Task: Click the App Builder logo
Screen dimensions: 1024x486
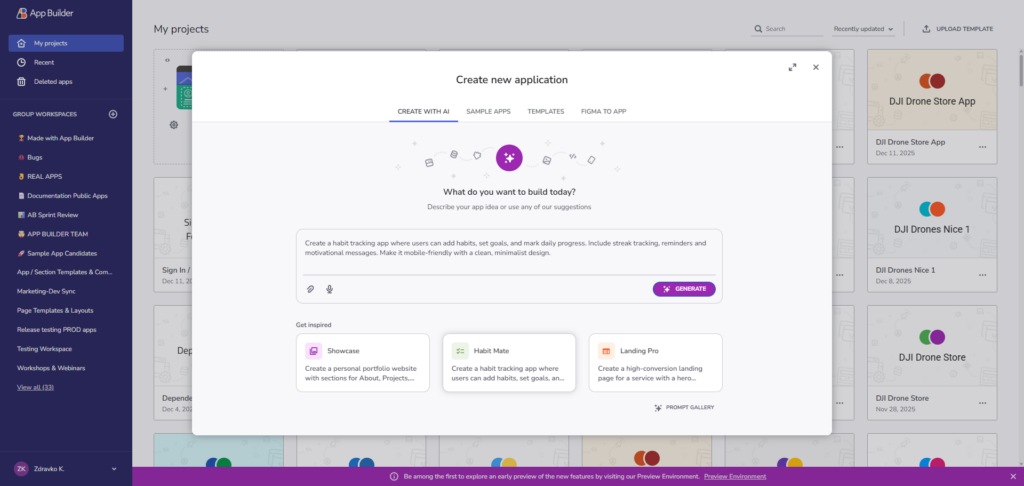Action: [44, 13]
